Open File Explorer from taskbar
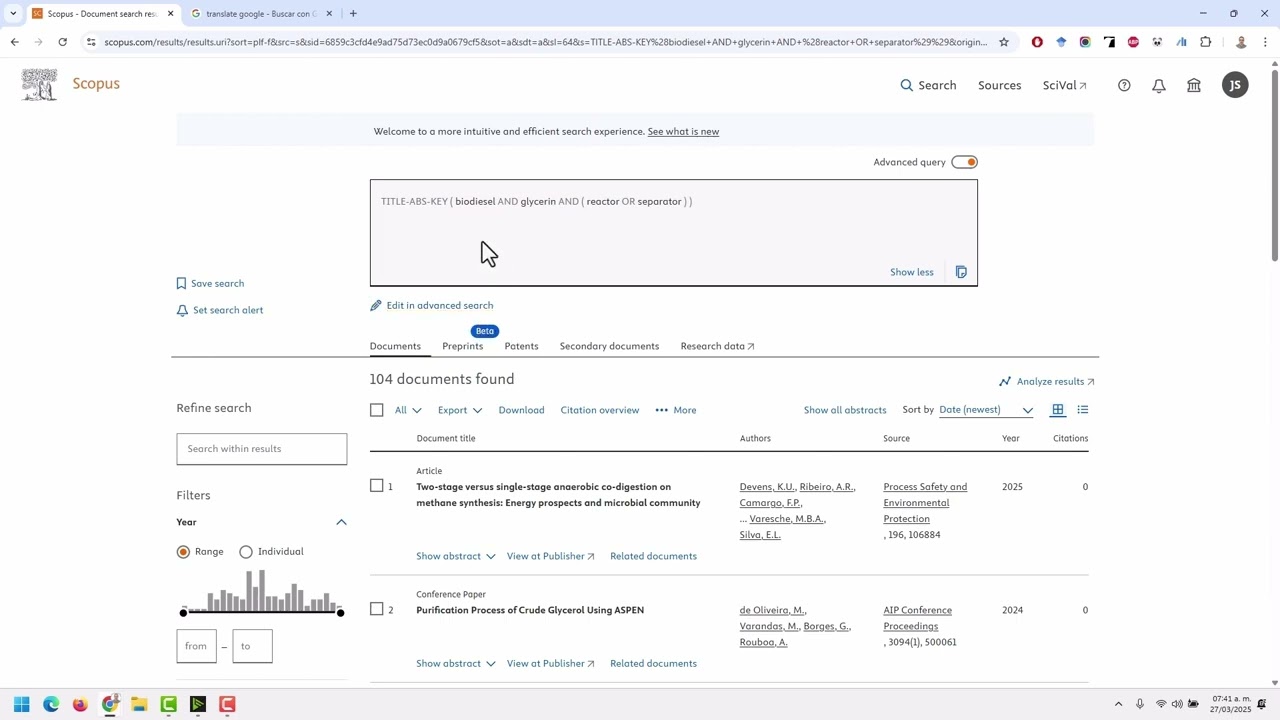This screenshot has height=720, width=1280. tap(139, 705)
